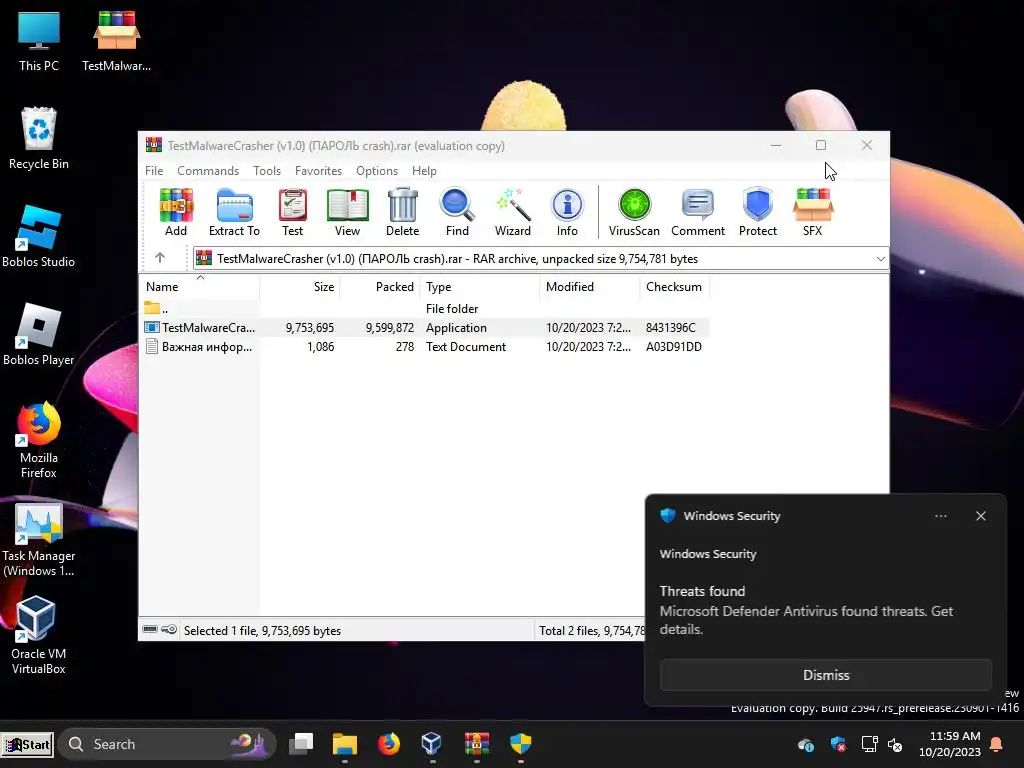The image size is (1024, 768).
Task: Open Windows Security taskbar icon
Action: [x=520, y=743]
